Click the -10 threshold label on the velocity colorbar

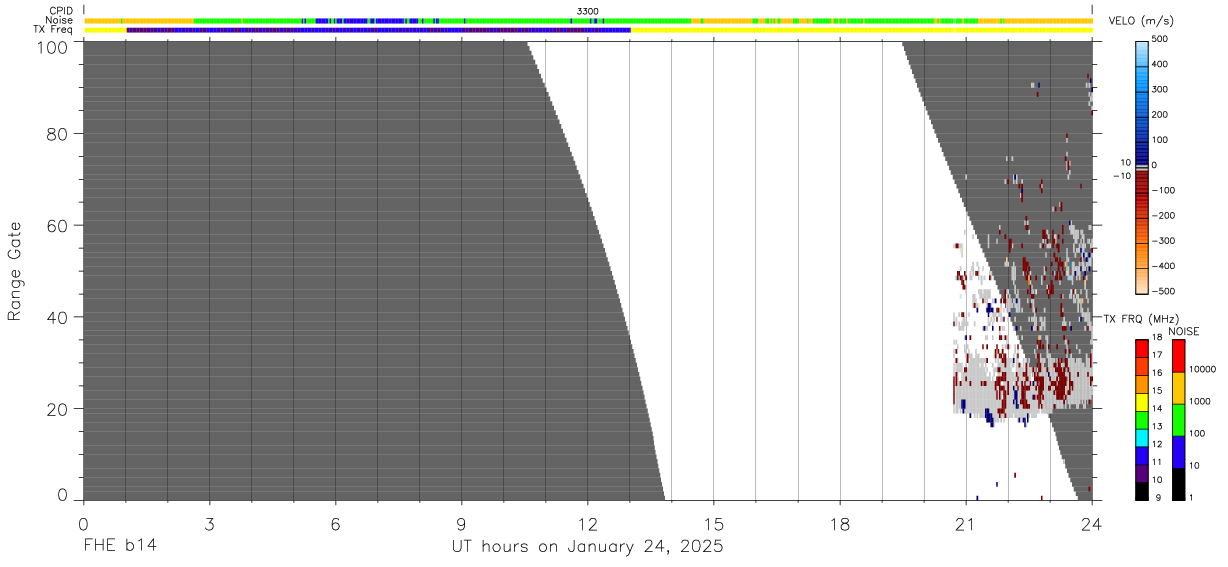[1122, 176]
